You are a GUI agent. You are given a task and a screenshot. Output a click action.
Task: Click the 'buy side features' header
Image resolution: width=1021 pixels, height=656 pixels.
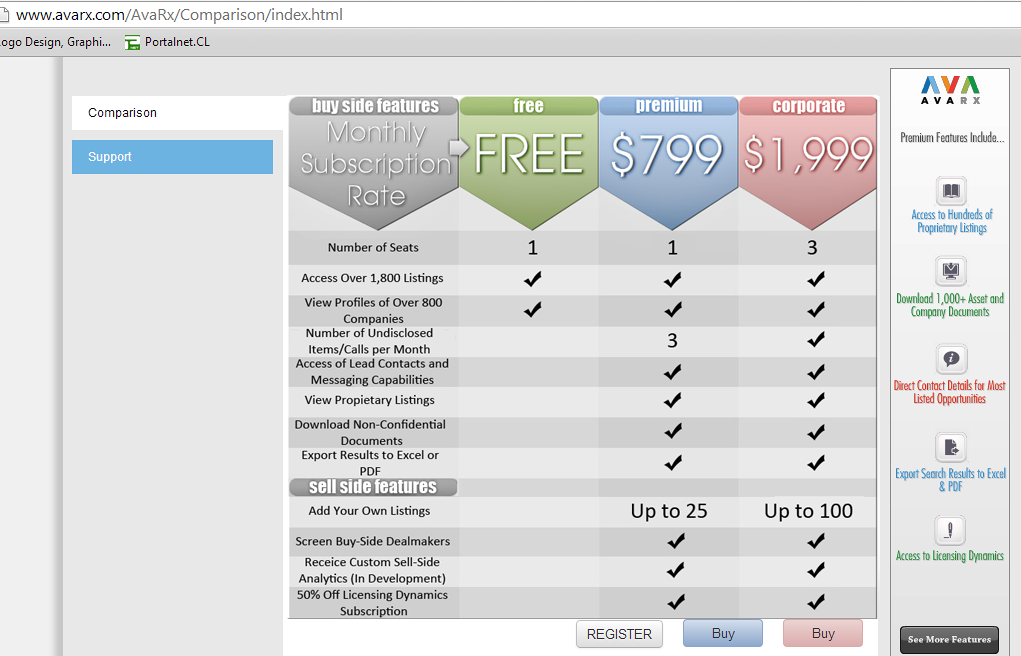(x=375, y=106)
